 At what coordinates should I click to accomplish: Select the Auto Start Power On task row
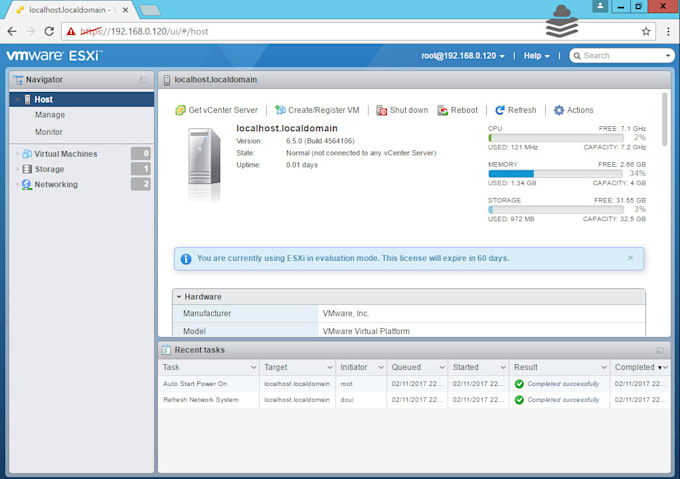pyautogui.click(x=414, y=384)
